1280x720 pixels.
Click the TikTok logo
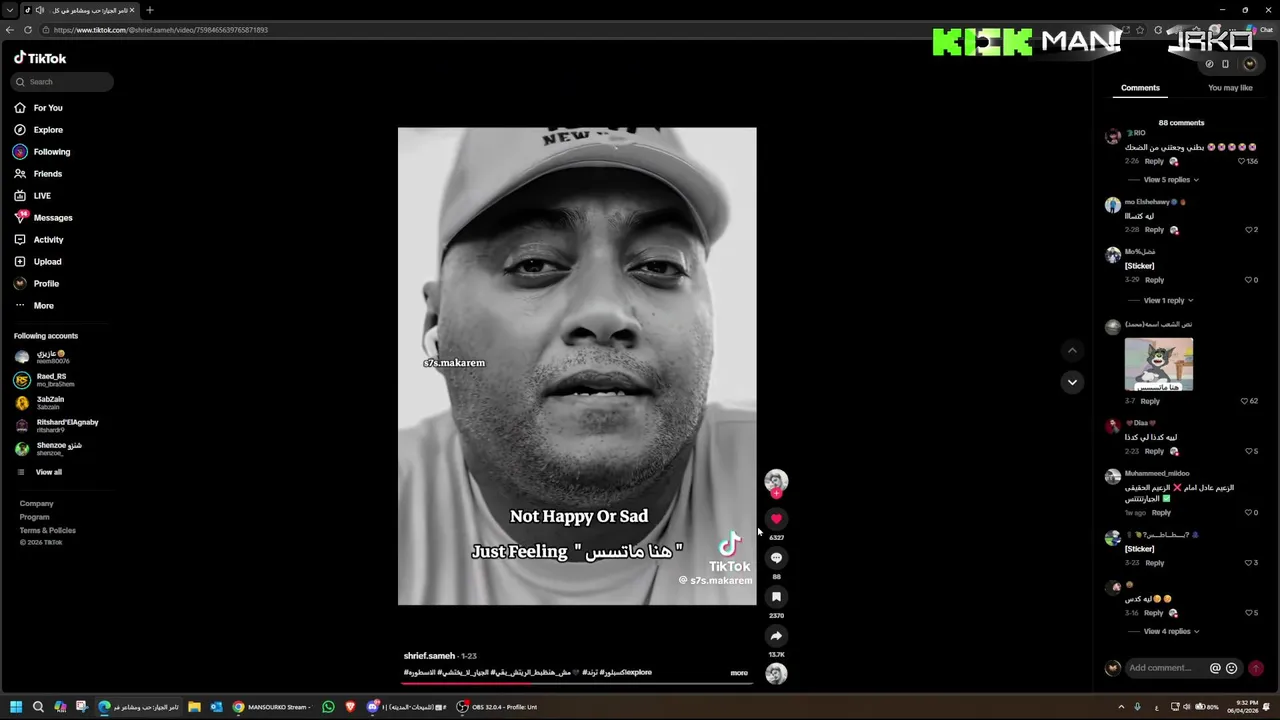coord(40,58)
